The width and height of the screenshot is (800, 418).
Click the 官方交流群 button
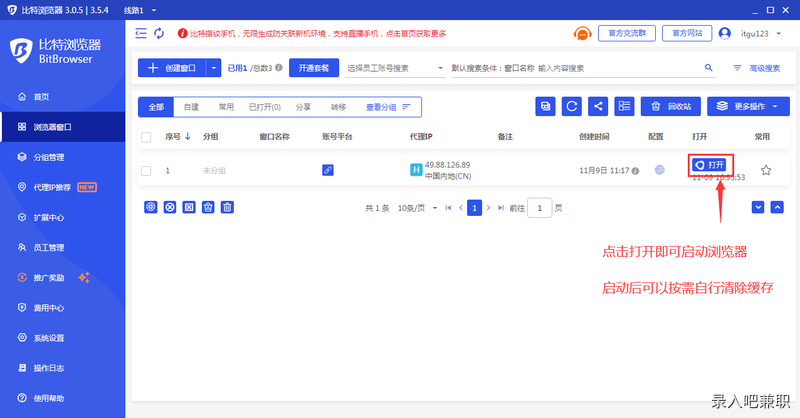pyautogui.click(x=627, y=33)
